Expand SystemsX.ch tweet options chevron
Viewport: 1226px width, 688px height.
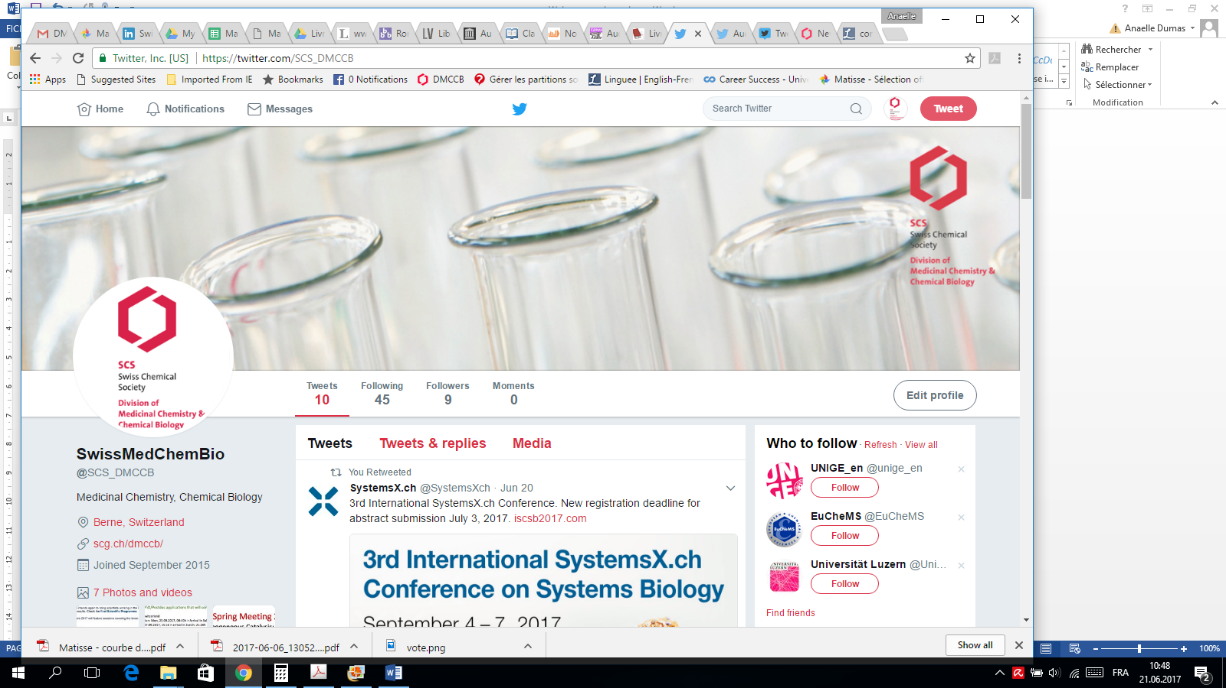730,488
